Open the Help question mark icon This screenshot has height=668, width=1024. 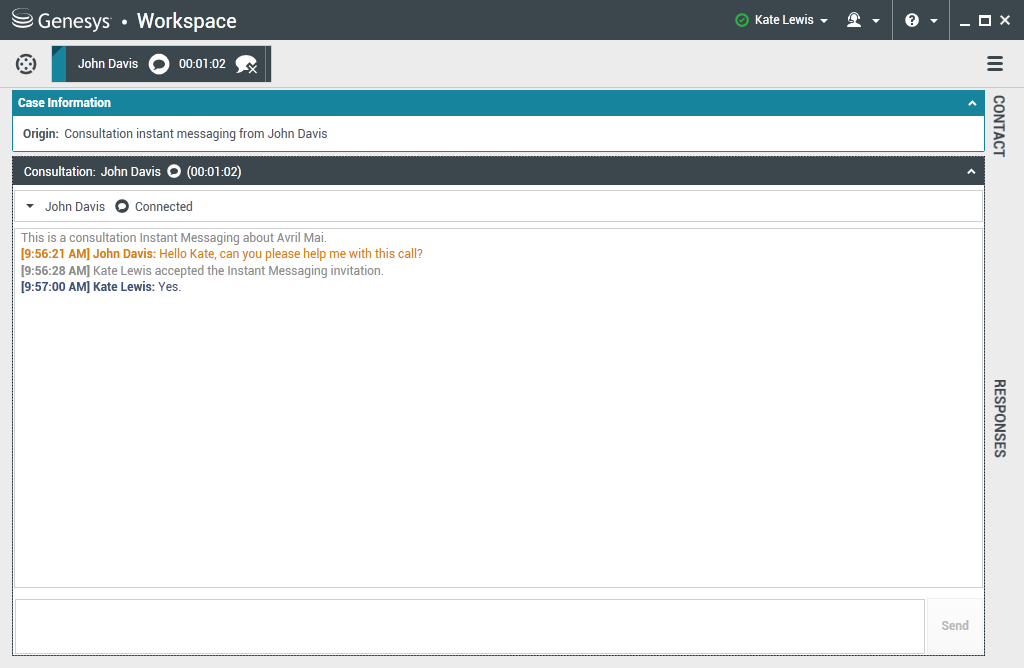(x=911, y=20)
